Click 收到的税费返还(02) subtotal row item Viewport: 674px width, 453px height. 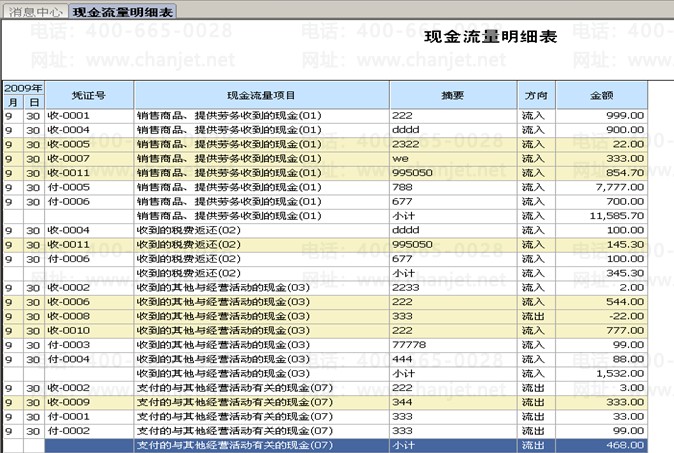coord(261,273)
